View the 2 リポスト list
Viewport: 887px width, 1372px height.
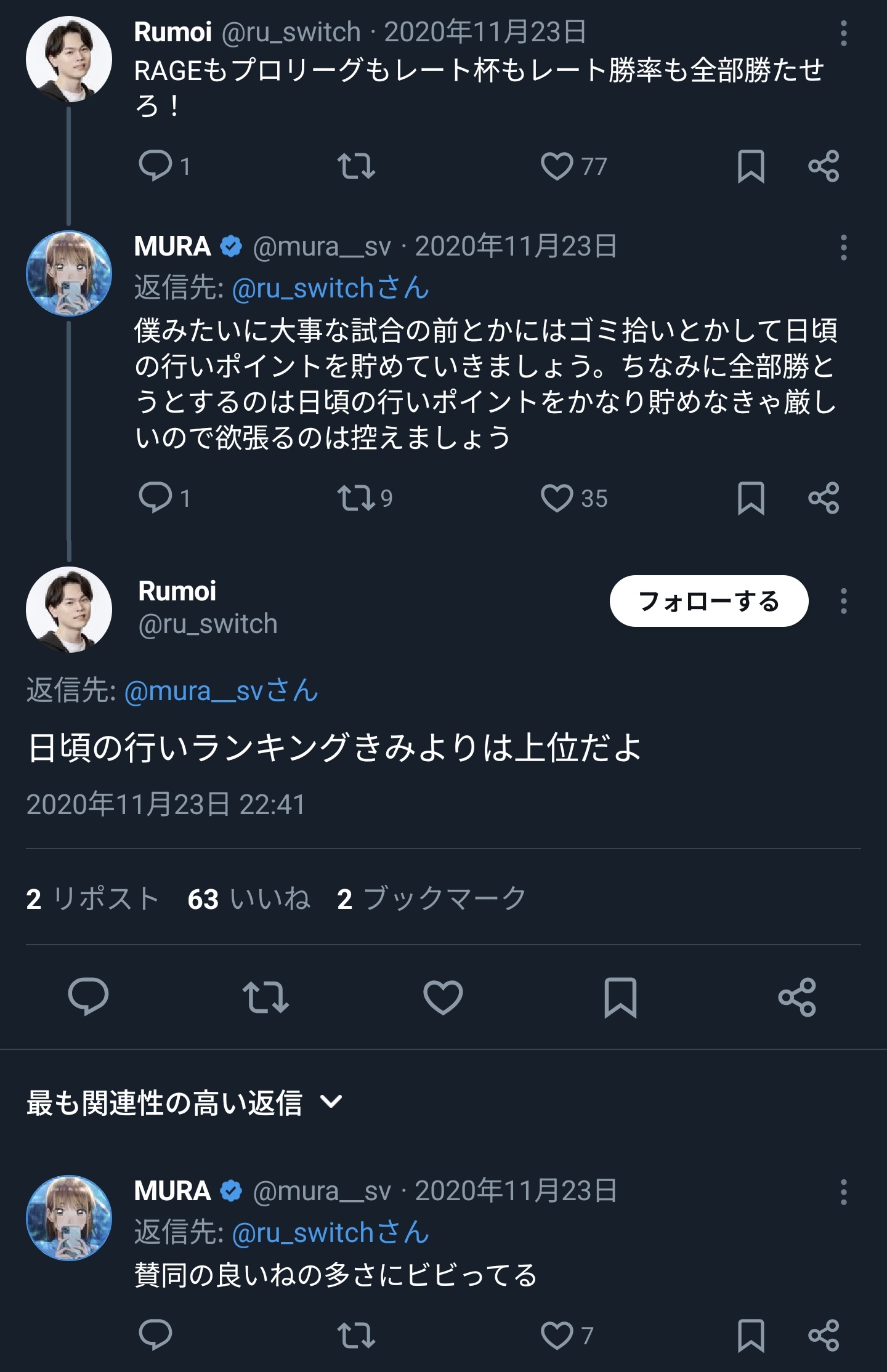(x=92, y=899)
